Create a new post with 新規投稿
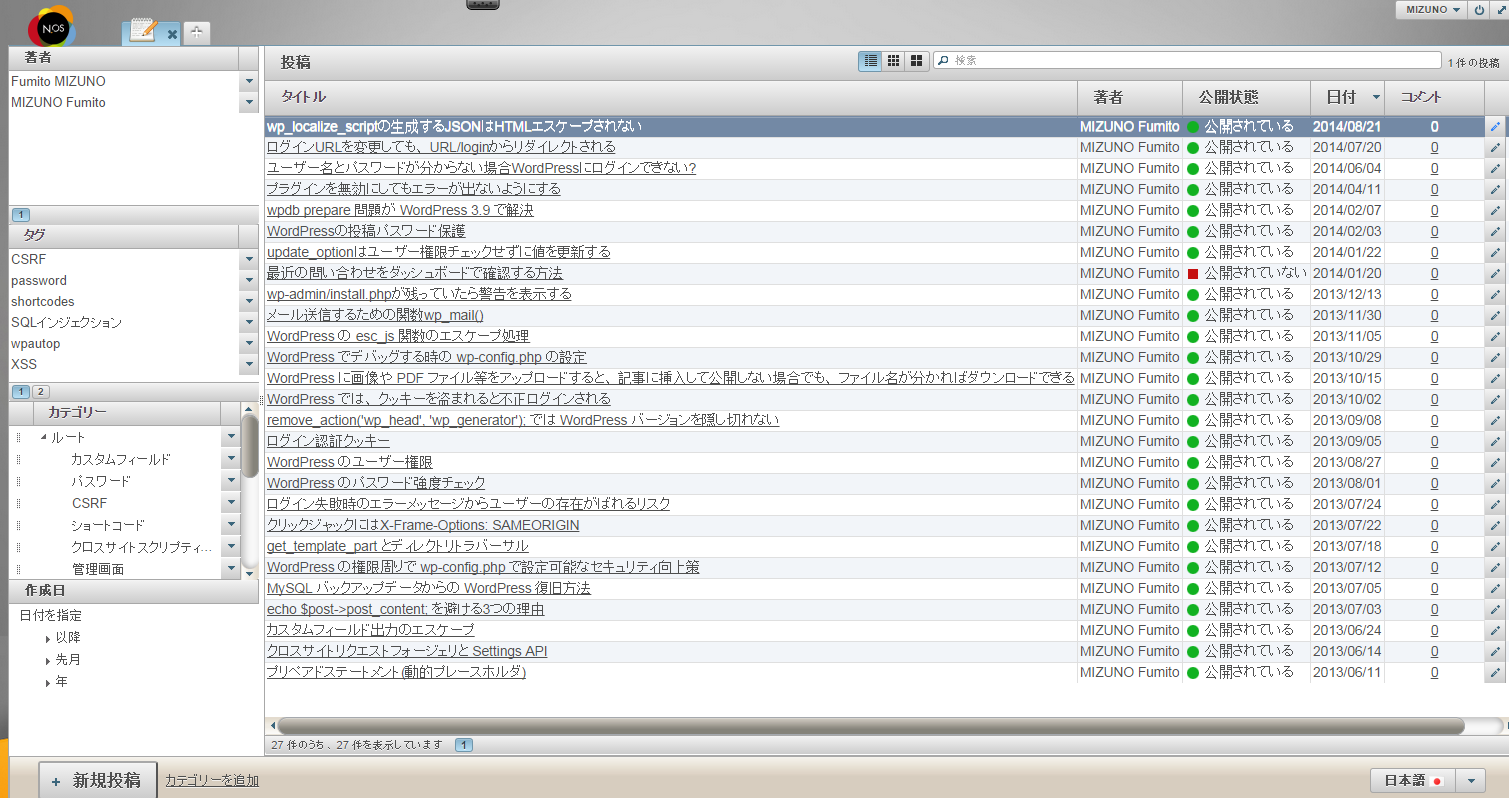The image size is (1509, 798). [98, 780]
